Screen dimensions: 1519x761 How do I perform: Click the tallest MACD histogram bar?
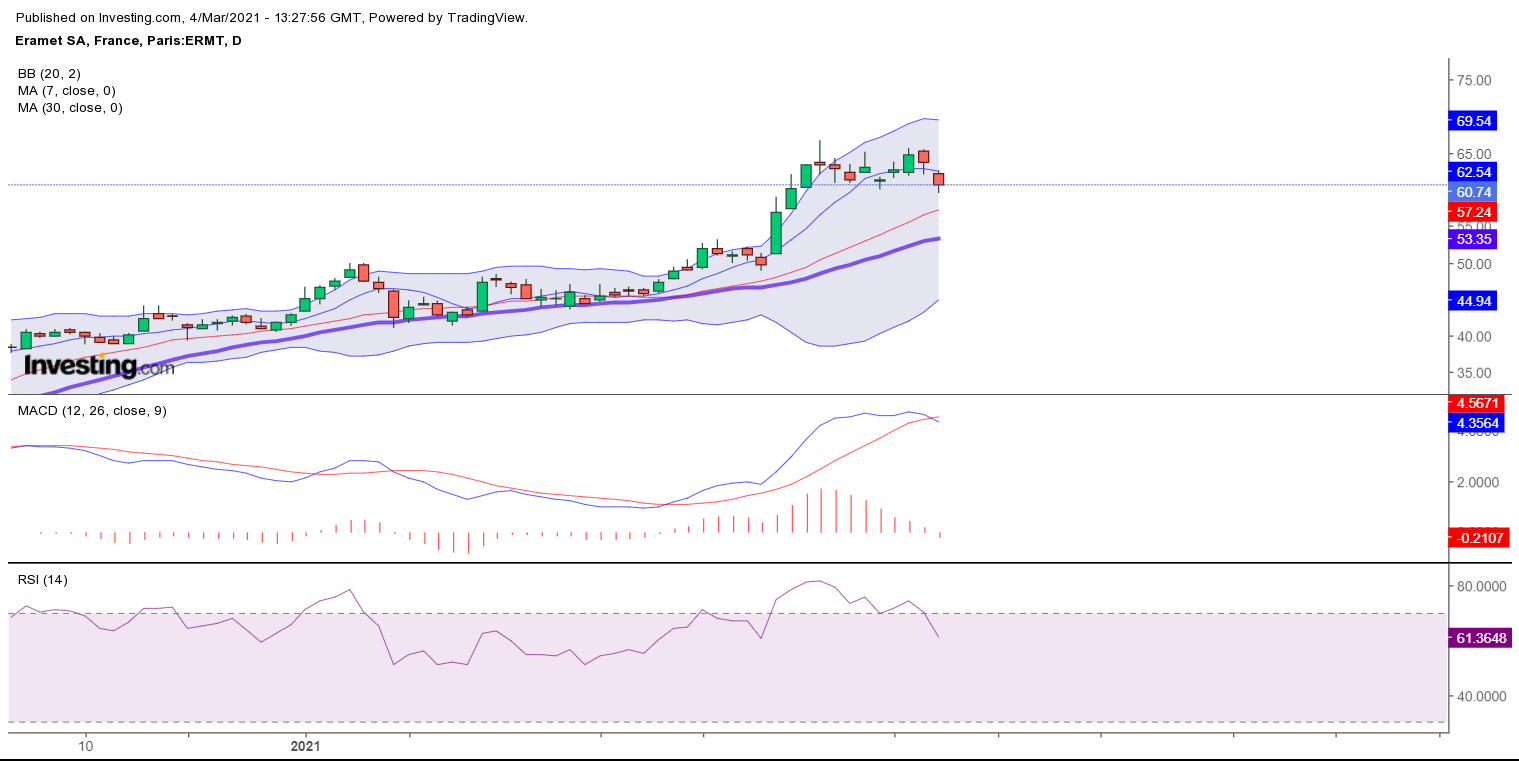click(821, 511)
